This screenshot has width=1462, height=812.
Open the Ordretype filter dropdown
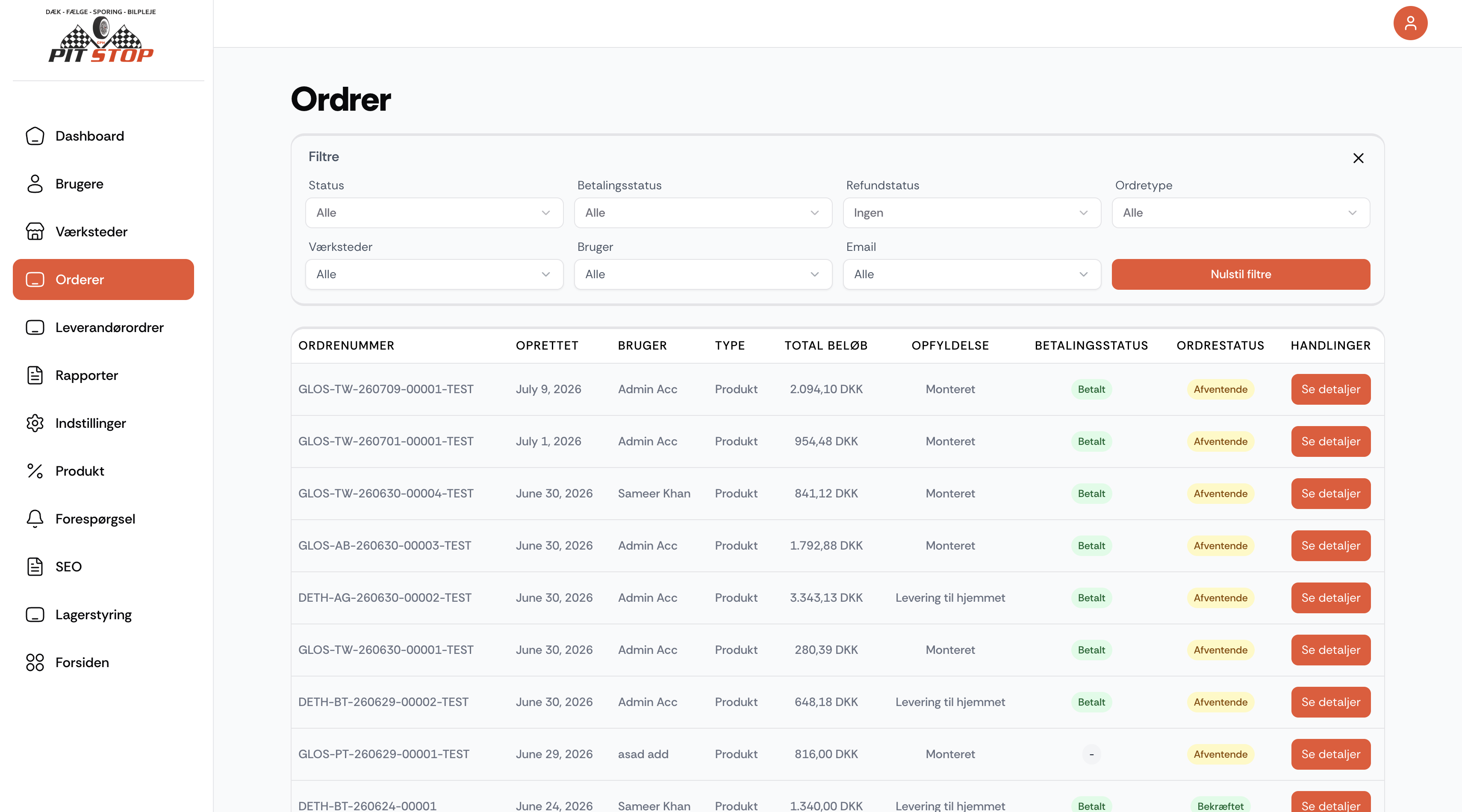pos(1241,213)
